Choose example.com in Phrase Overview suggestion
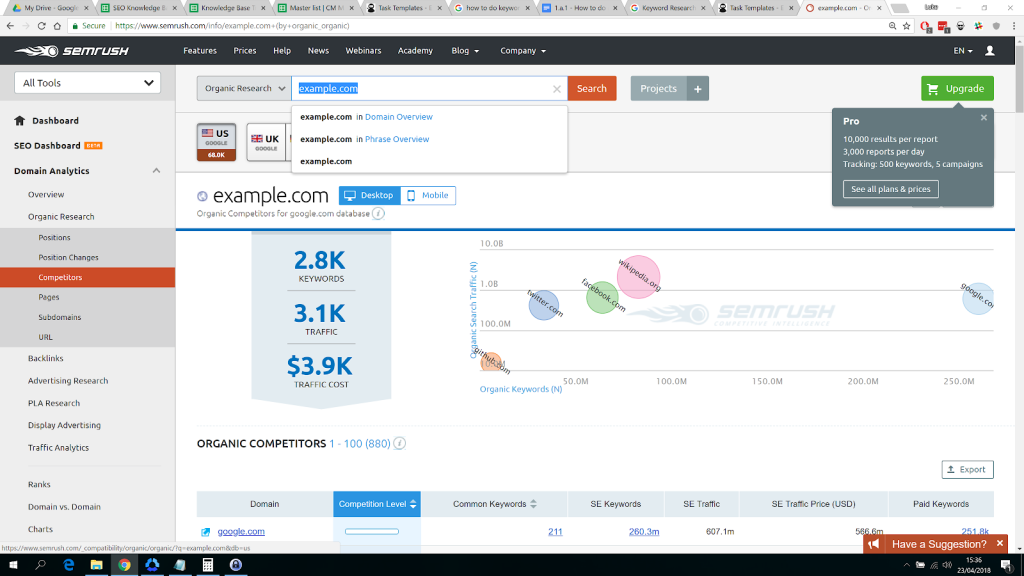Viewport: 1024px width, 576px height. click(429, 139)
